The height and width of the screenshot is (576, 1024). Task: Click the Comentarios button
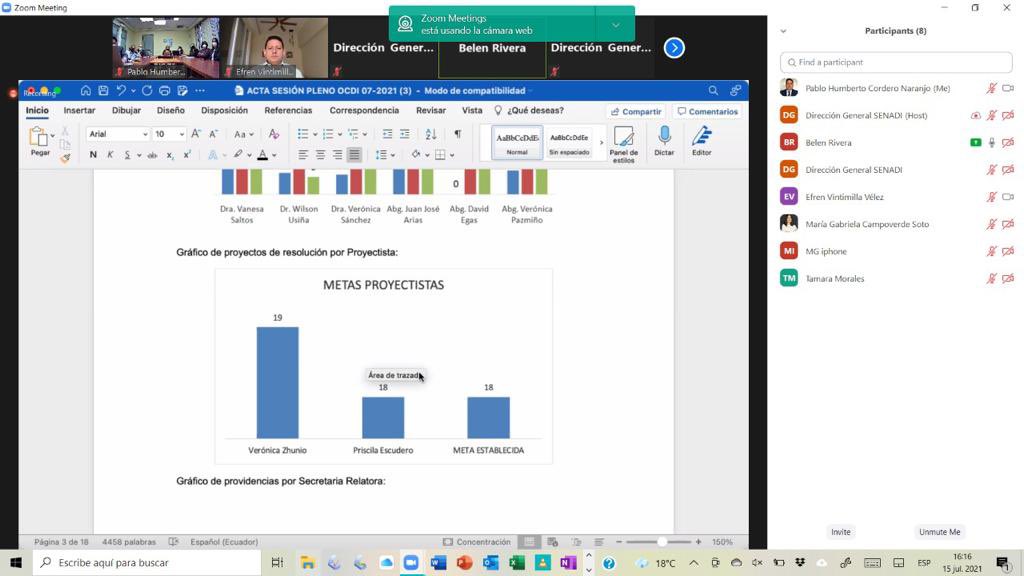pyautogui.click(x=708, y=112)
